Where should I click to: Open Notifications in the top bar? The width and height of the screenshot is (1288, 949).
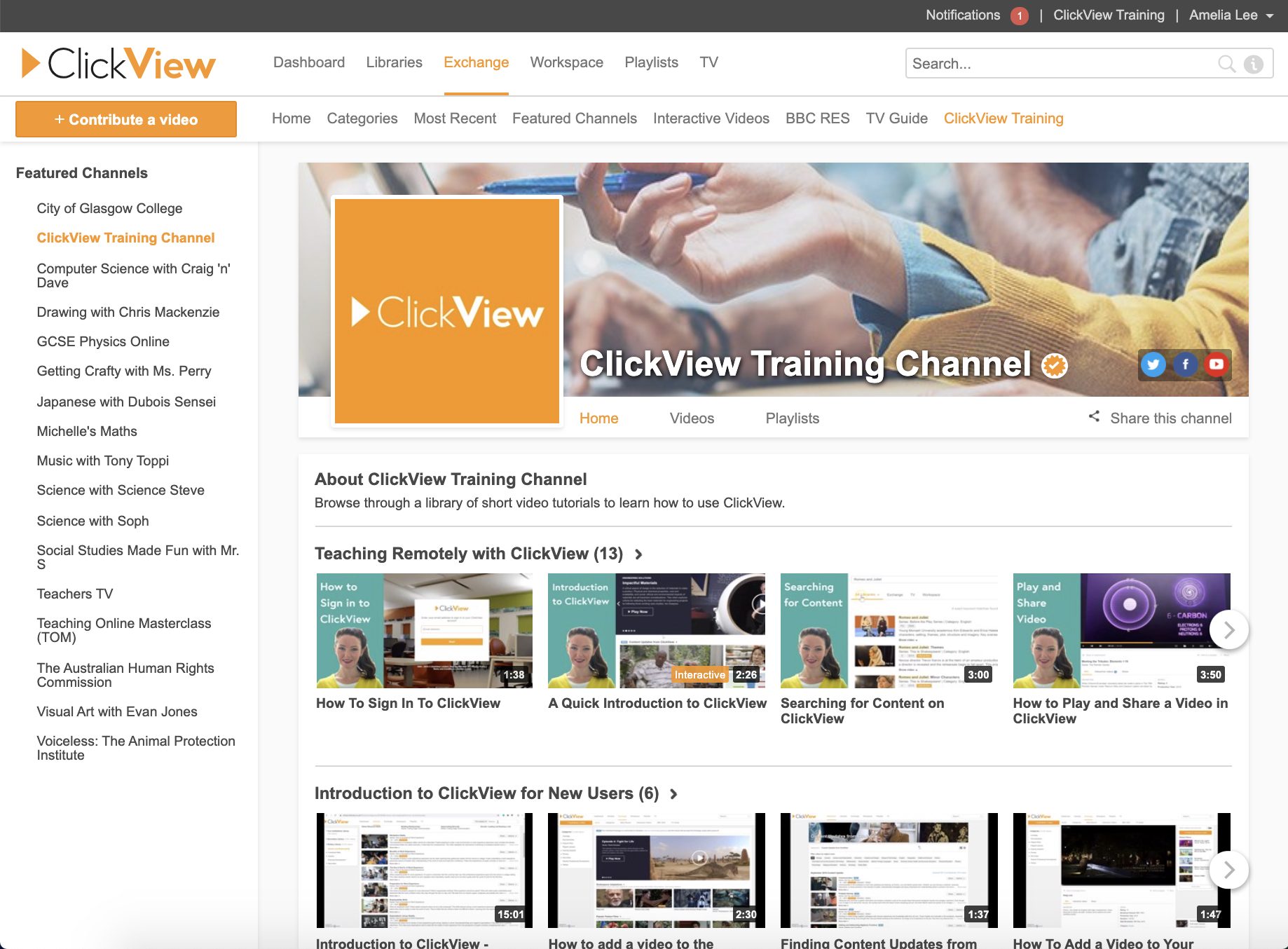pos(963,15)
